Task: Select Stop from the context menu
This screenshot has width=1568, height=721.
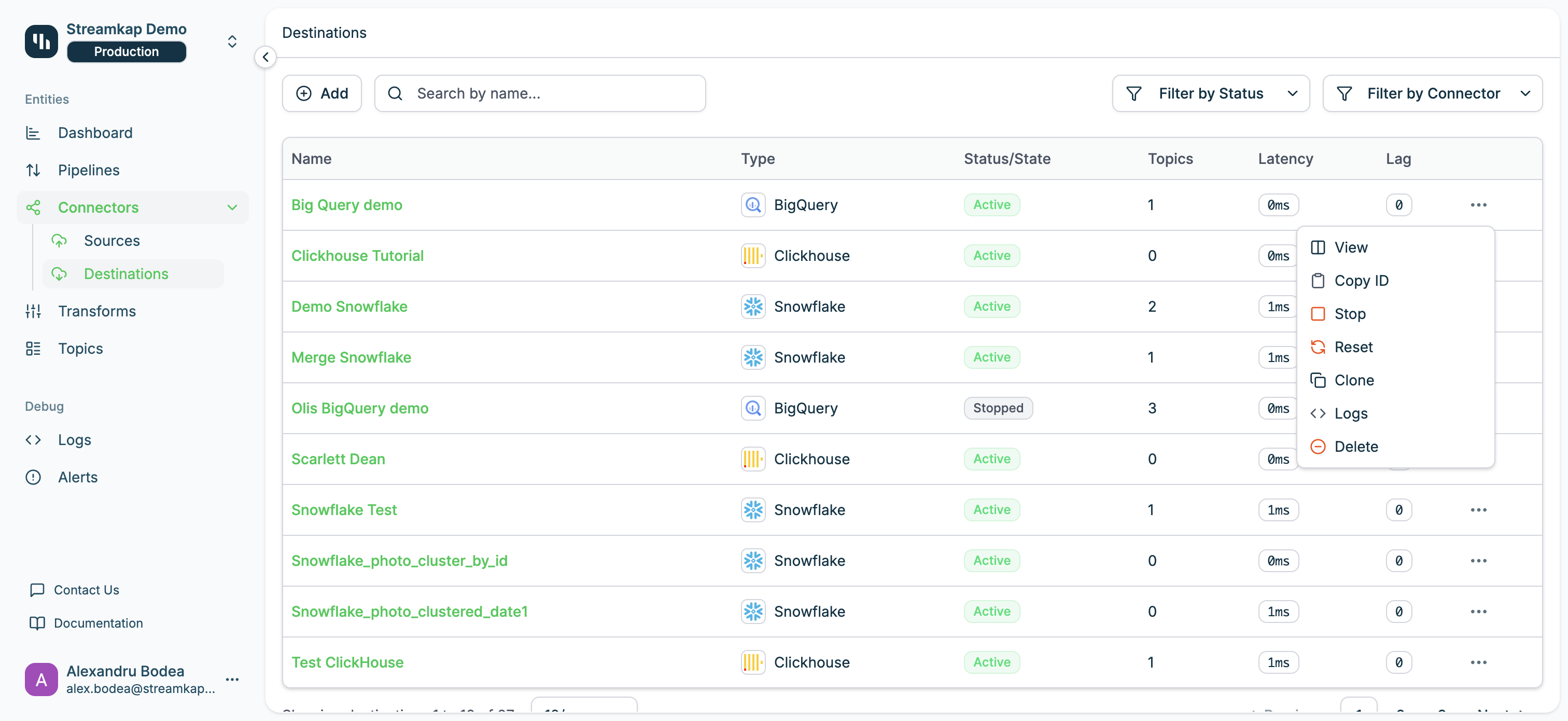Action: [x=1350, y=314]
